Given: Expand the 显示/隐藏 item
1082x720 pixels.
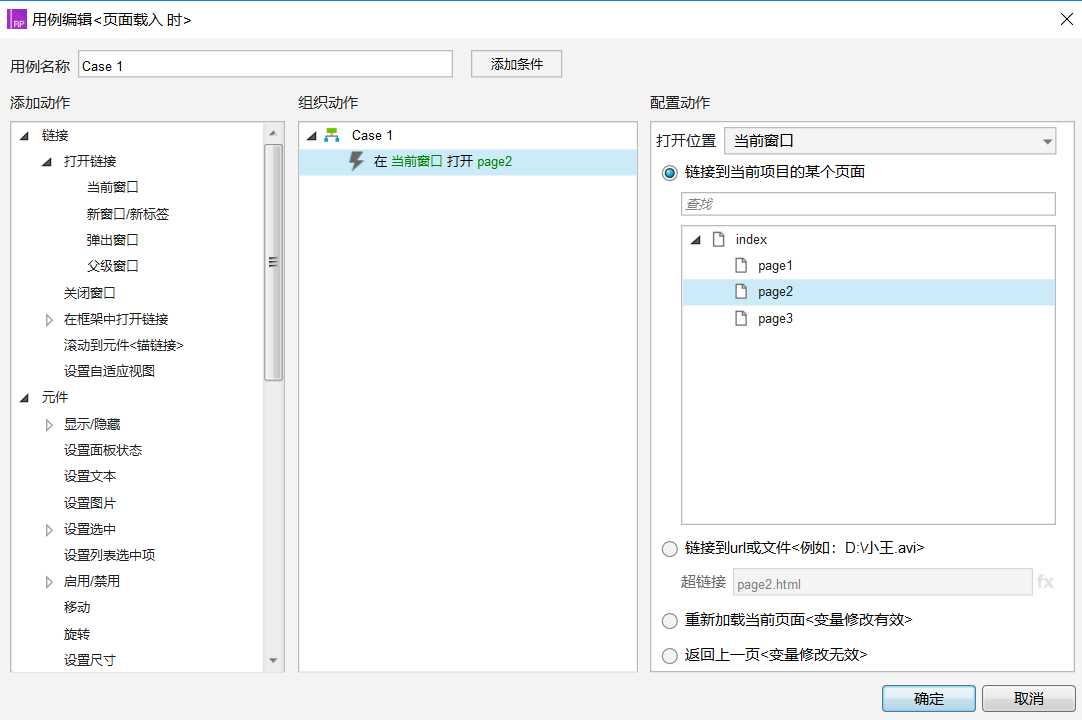Looking at the screenshot, I should pyautogui.click(x=49, y=425).
